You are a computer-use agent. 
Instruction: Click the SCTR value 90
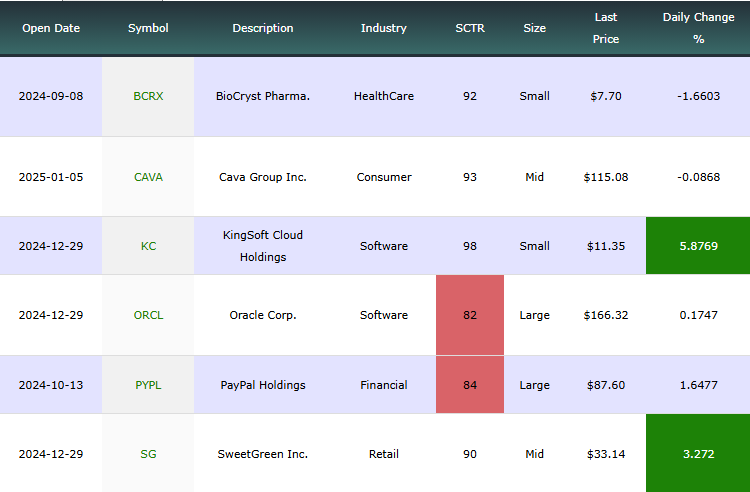tap(470, 454)
